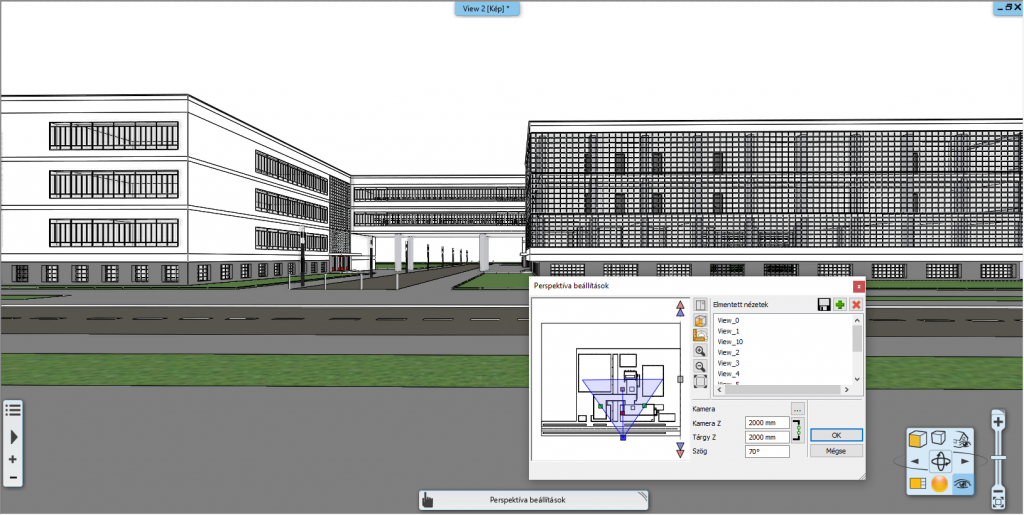Screen dimensions: 1024x515
Task: Confirm perspective settings with OK
Action: point(836,435)
